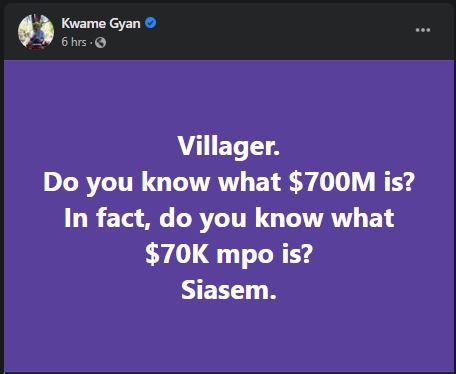Click the blue verified badge icon
Image resolution: width=456 pixels, height=374 pixels.
[151, 23]
